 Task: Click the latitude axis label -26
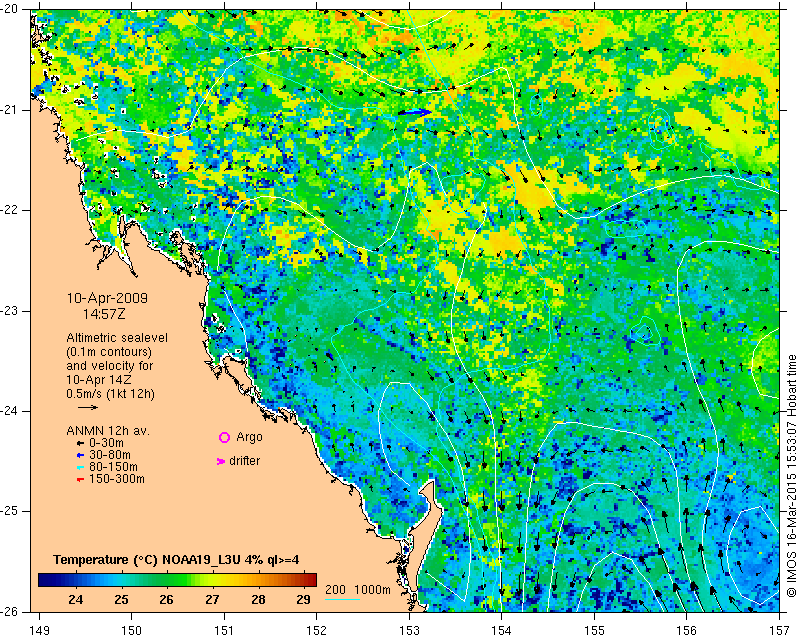pyautogui.click(x=9, y=612)
